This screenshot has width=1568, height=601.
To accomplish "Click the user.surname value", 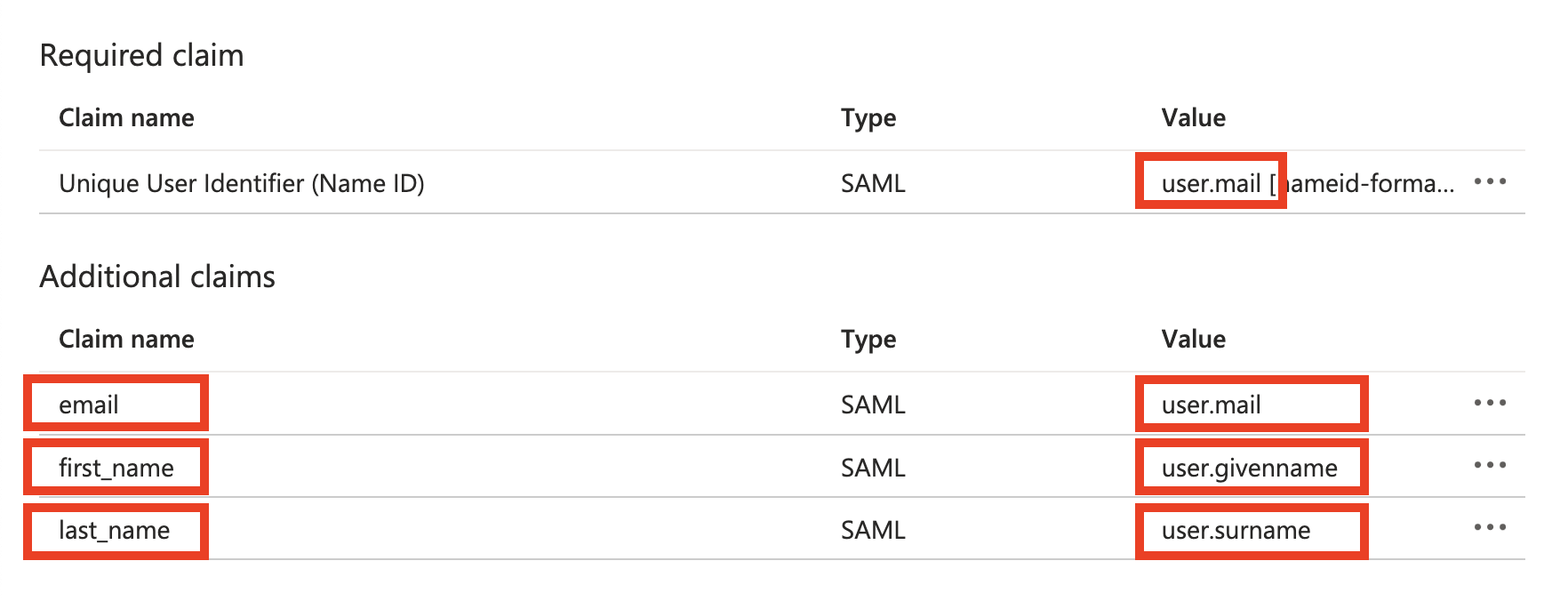I will (1236, 531).
